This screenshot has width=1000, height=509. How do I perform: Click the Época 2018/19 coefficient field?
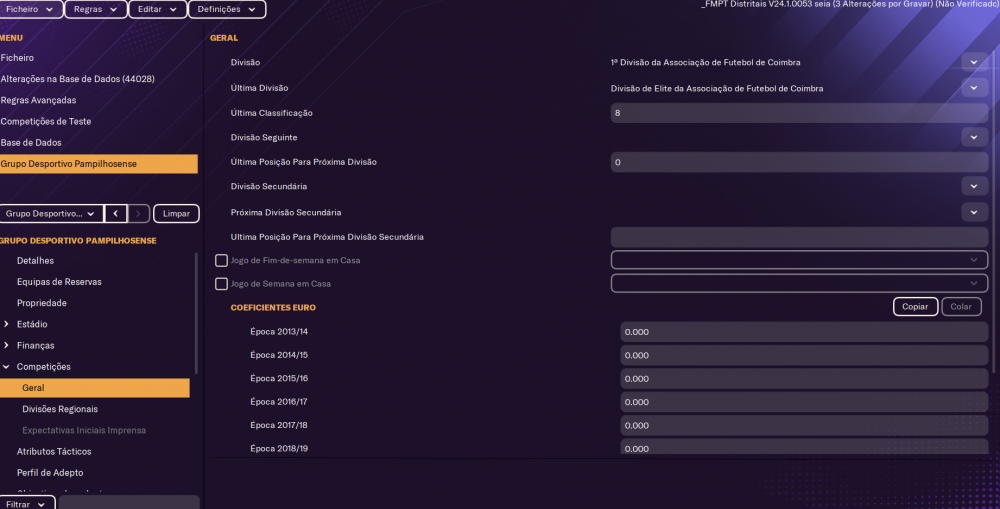[804, 448]
